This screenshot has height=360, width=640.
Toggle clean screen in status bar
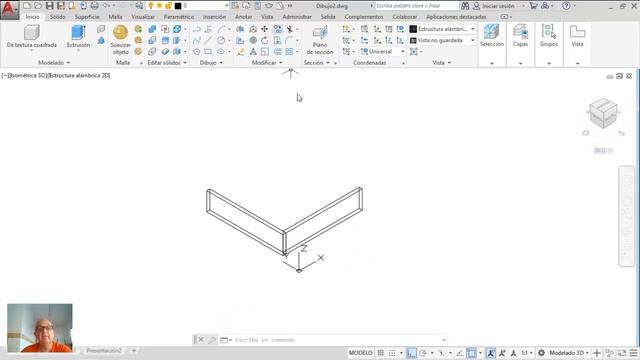pos(622,353)
